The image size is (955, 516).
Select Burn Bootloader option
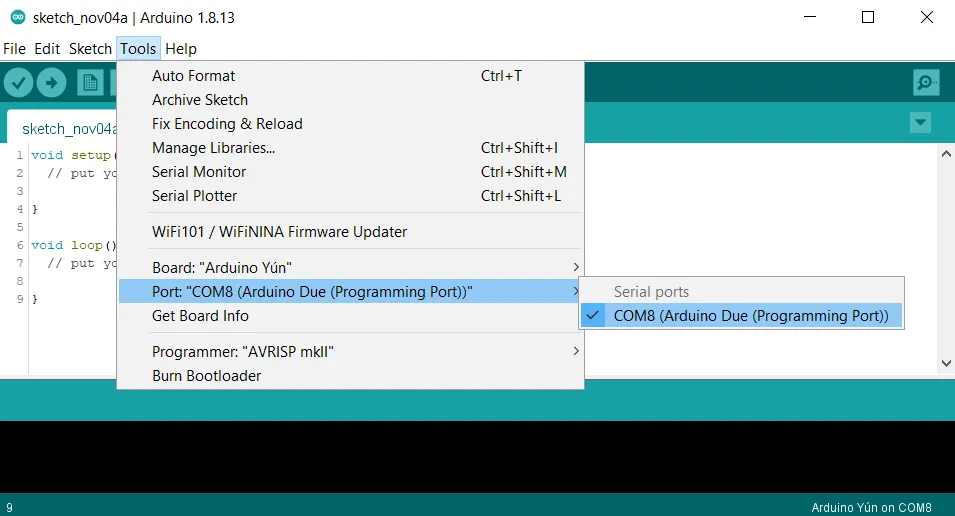(206, 376)
